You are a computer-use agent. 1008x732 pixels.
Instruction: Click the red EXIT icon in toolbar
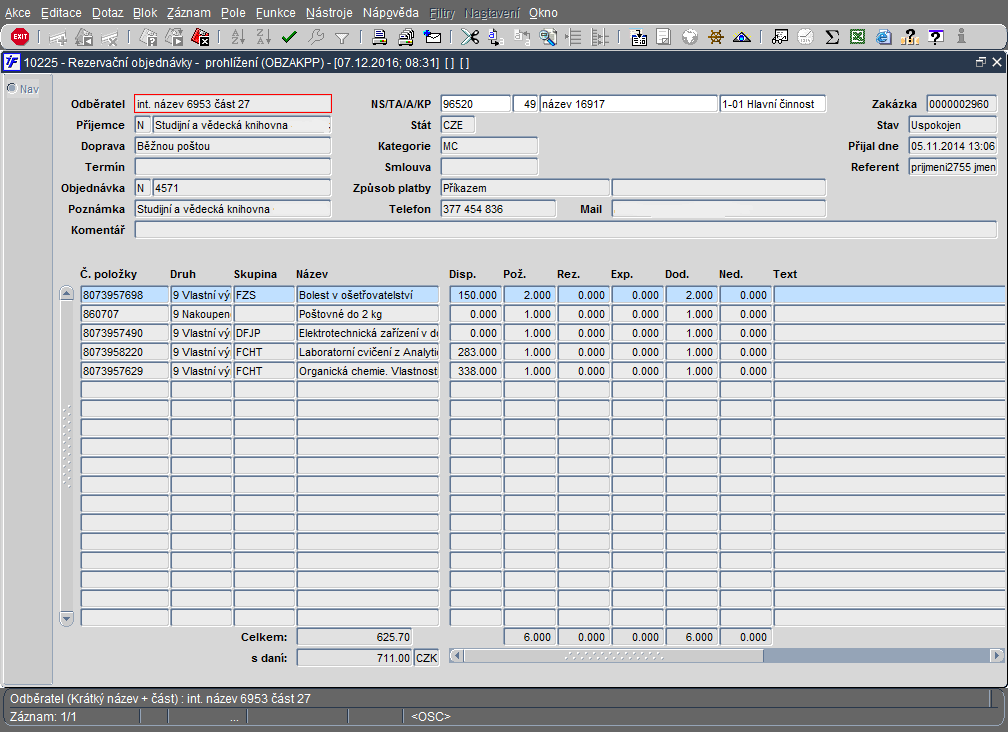pyautogui.click(x=20, y=37)
